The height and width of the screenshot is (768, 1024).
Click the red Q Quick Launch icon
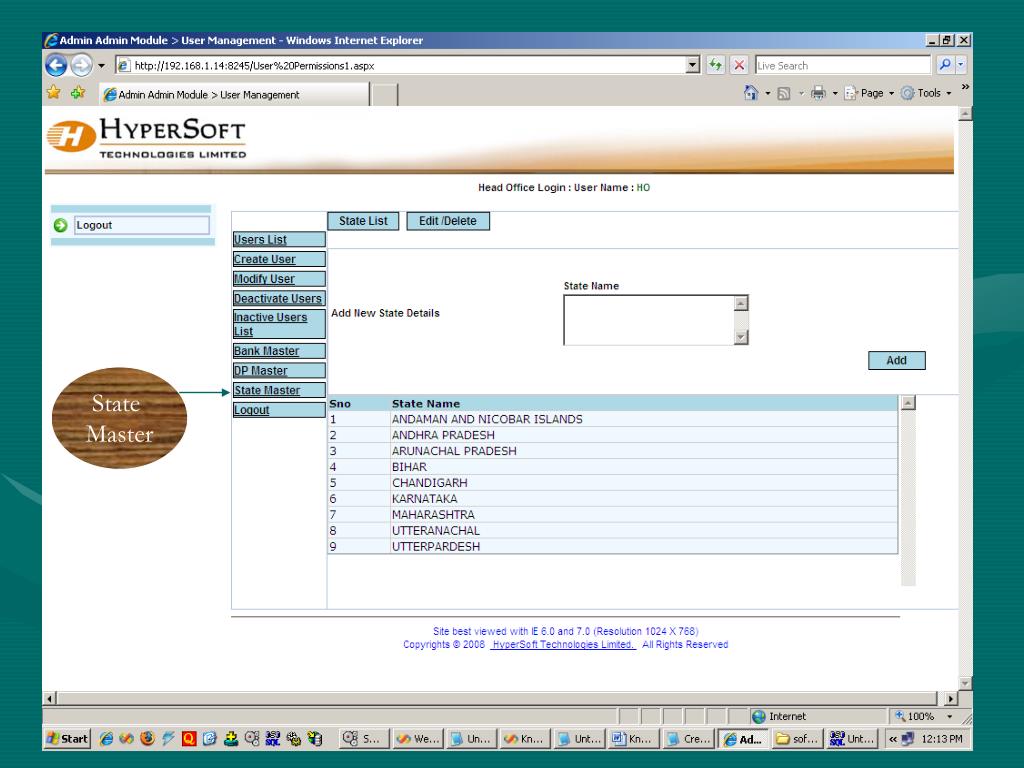(189, 739)
